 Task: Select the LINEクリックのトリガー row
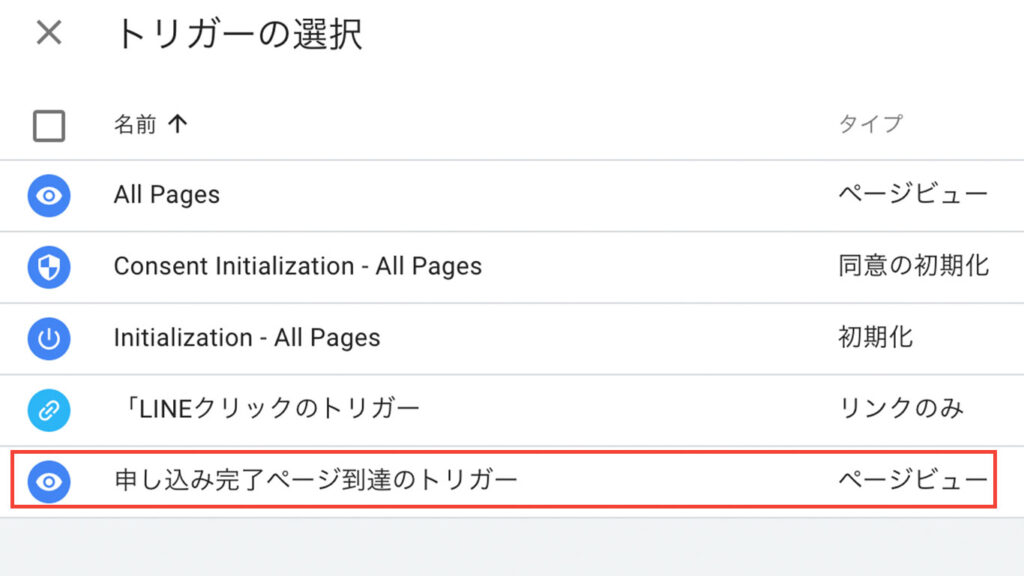pos(512,410)
